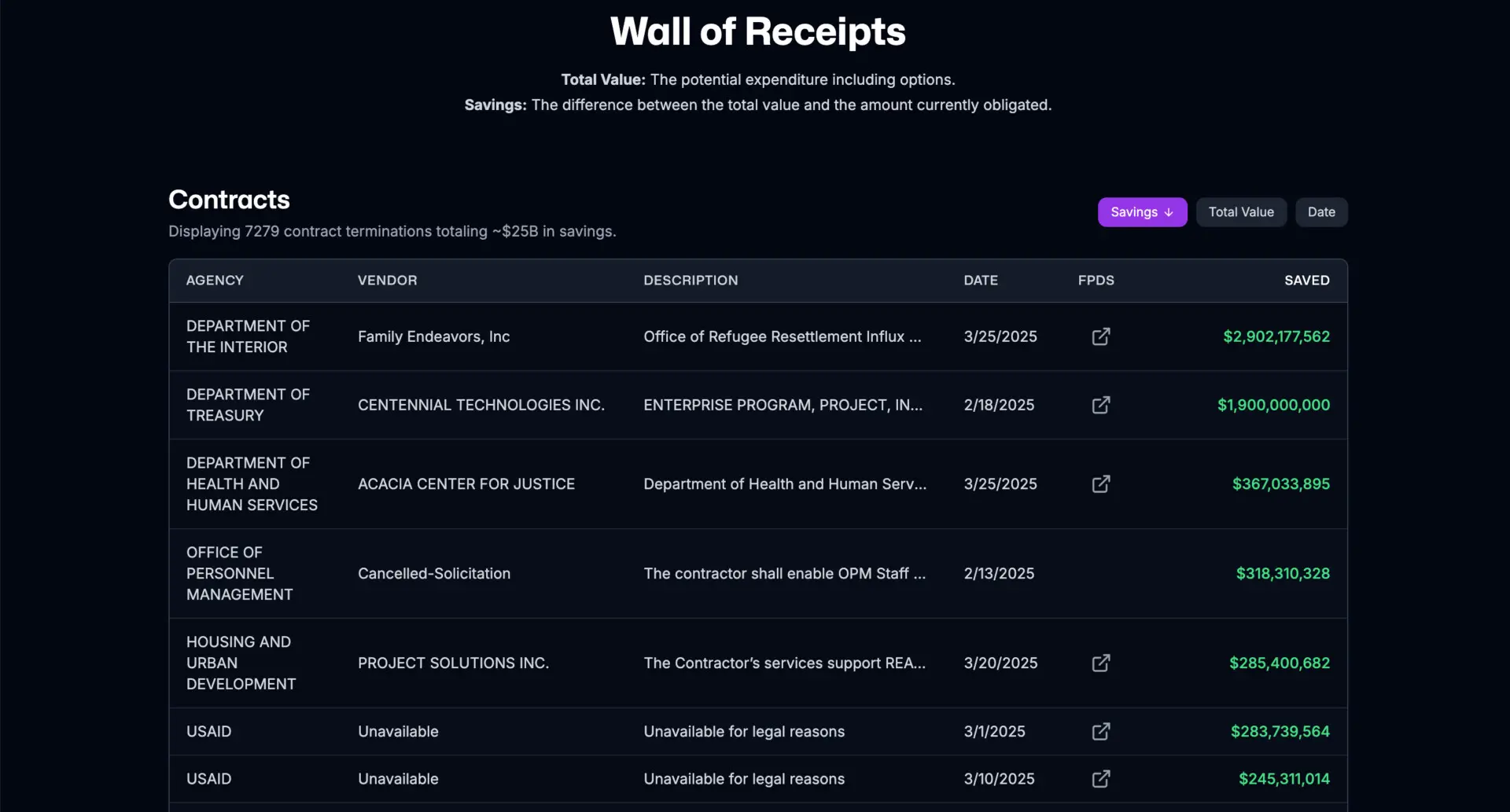Click the AGENCY column header
The height and width of the screenshot is (812, 1510).
(x=215, y=280)
